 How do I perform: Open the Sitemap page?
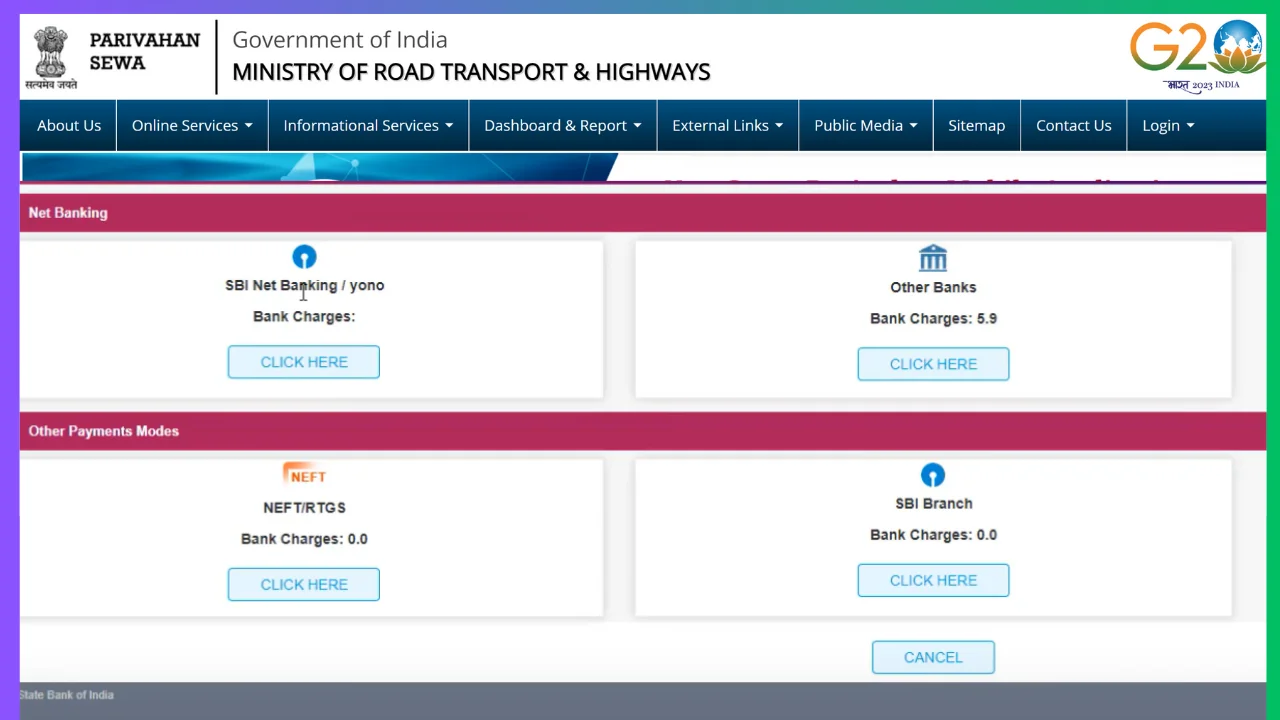pyautogui.click(x=976, y=125)
